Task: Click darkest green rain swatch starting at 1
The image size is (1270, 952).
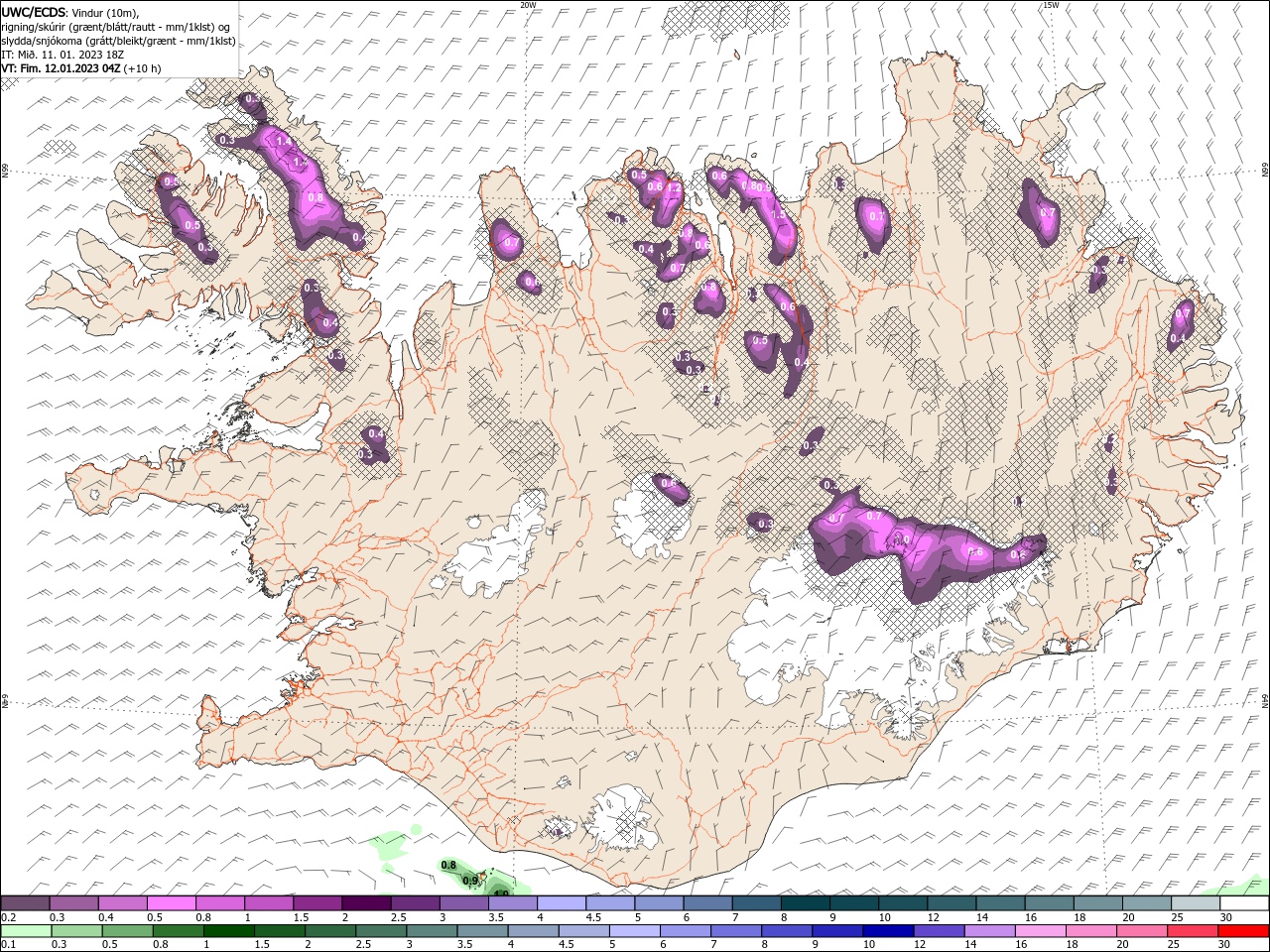Action: [x=228, y=931]
